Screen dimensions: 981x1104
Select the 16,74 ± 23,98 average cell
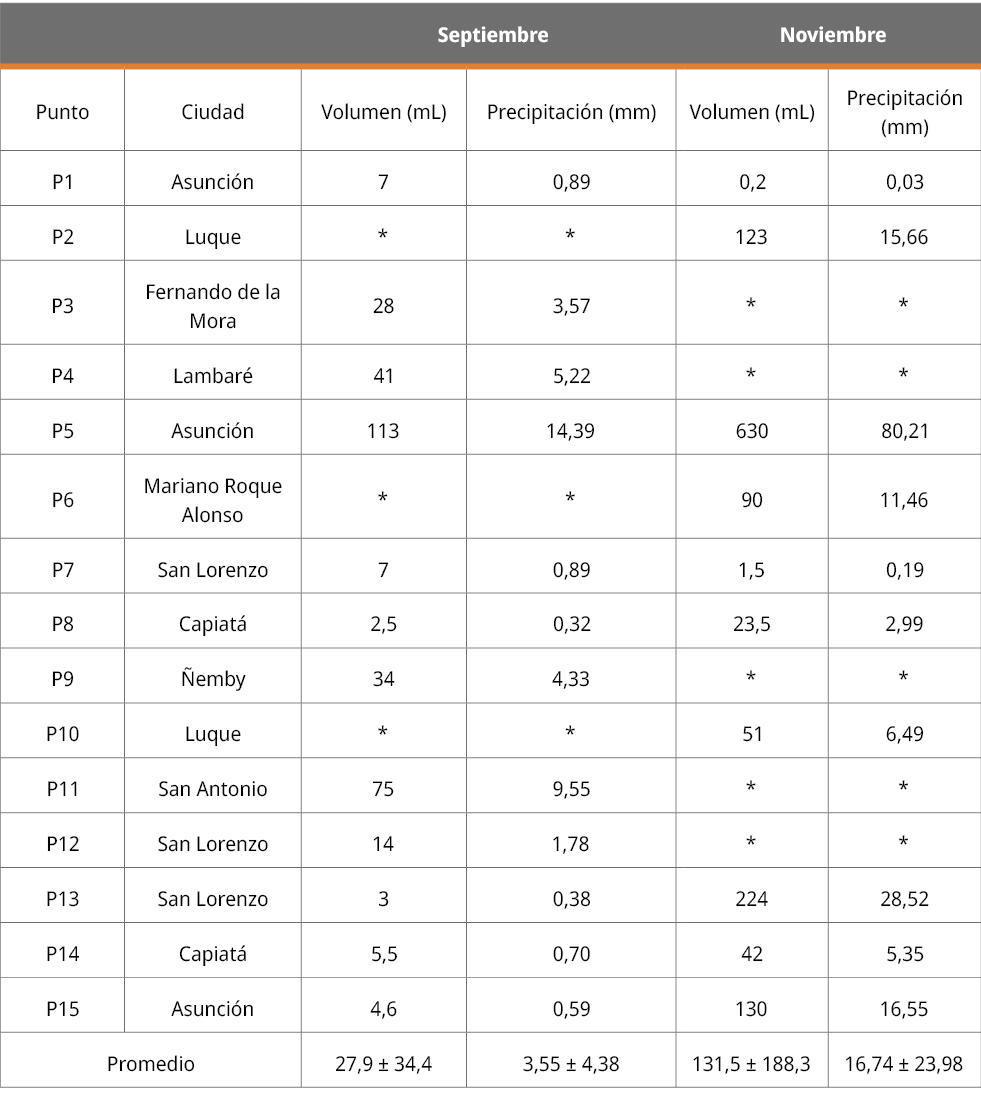(904, 1064)
